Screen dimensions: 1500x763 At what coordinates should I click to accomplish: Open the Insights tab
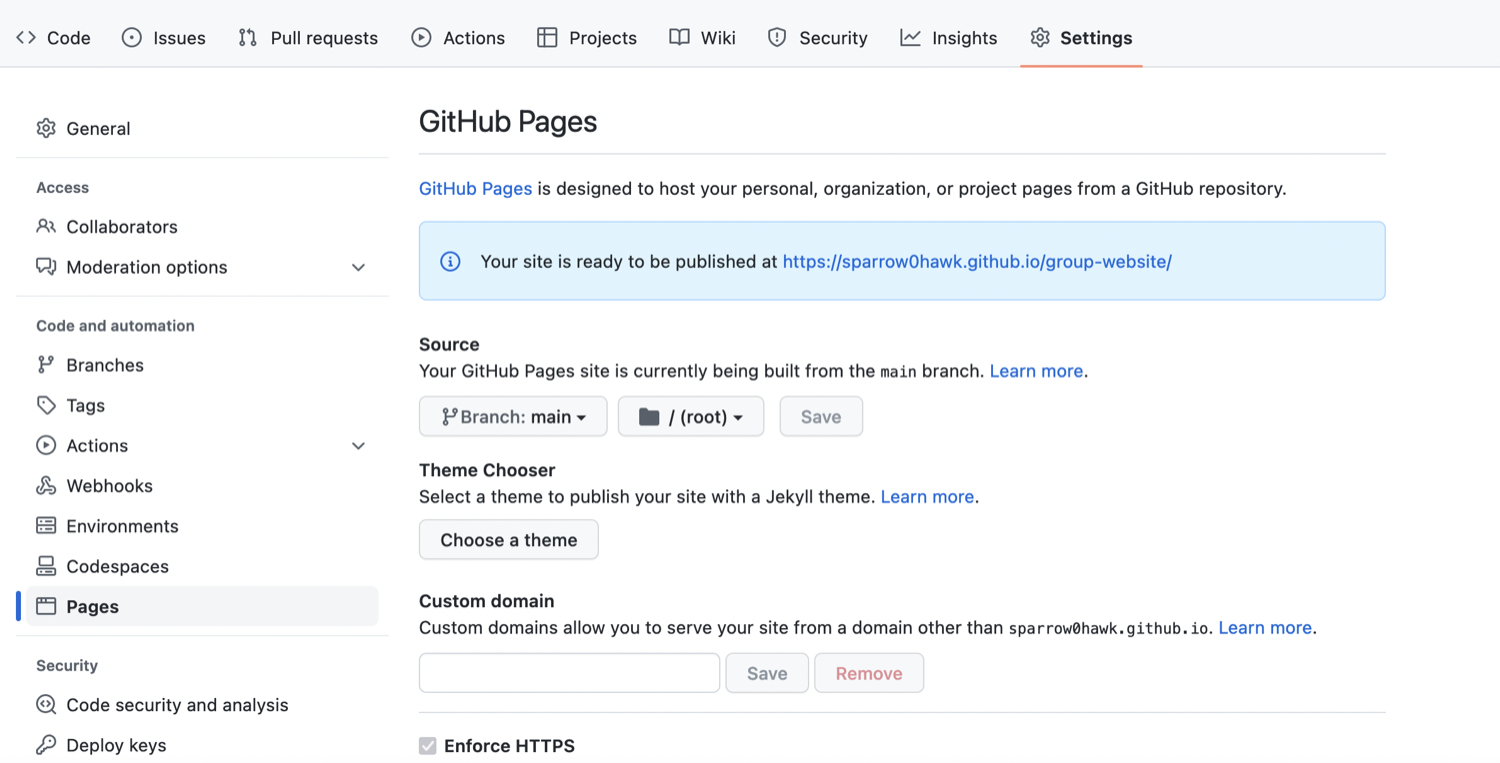click(x=948, y=38)
